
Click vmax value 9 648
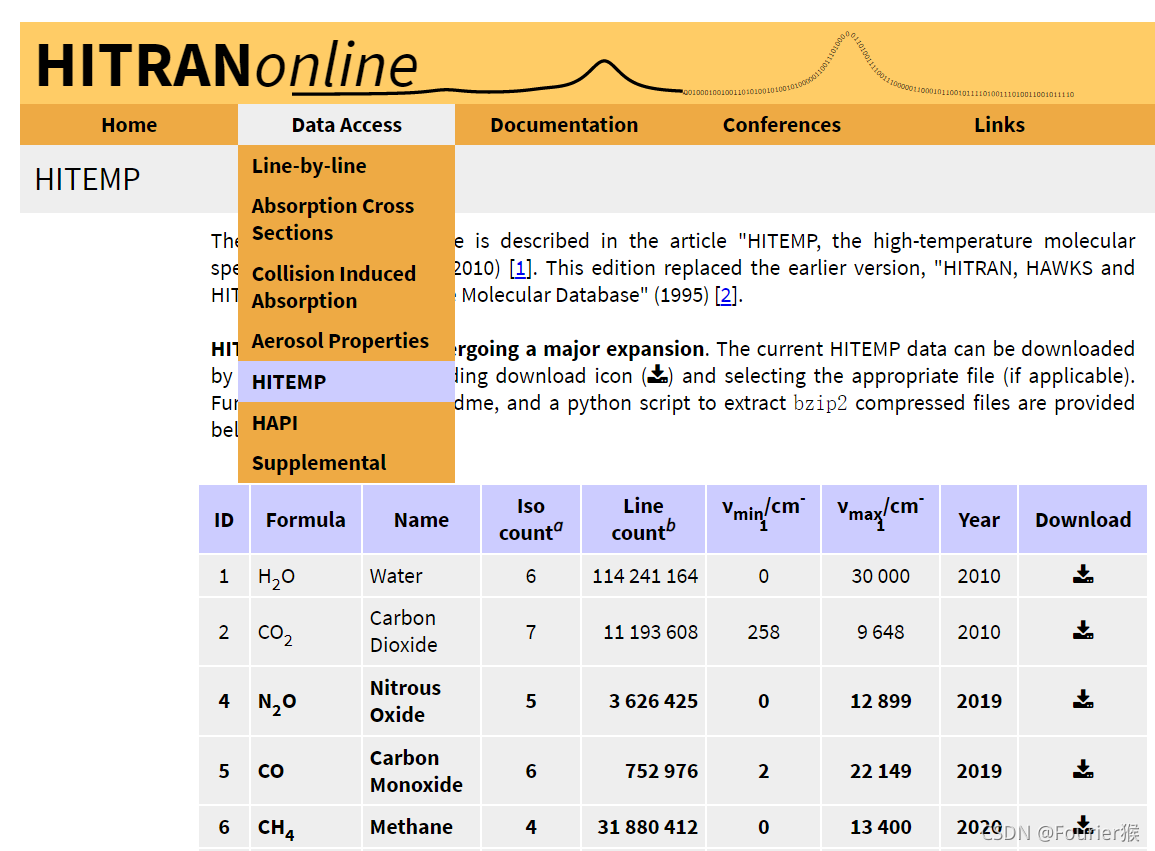[x=880, y=632]
